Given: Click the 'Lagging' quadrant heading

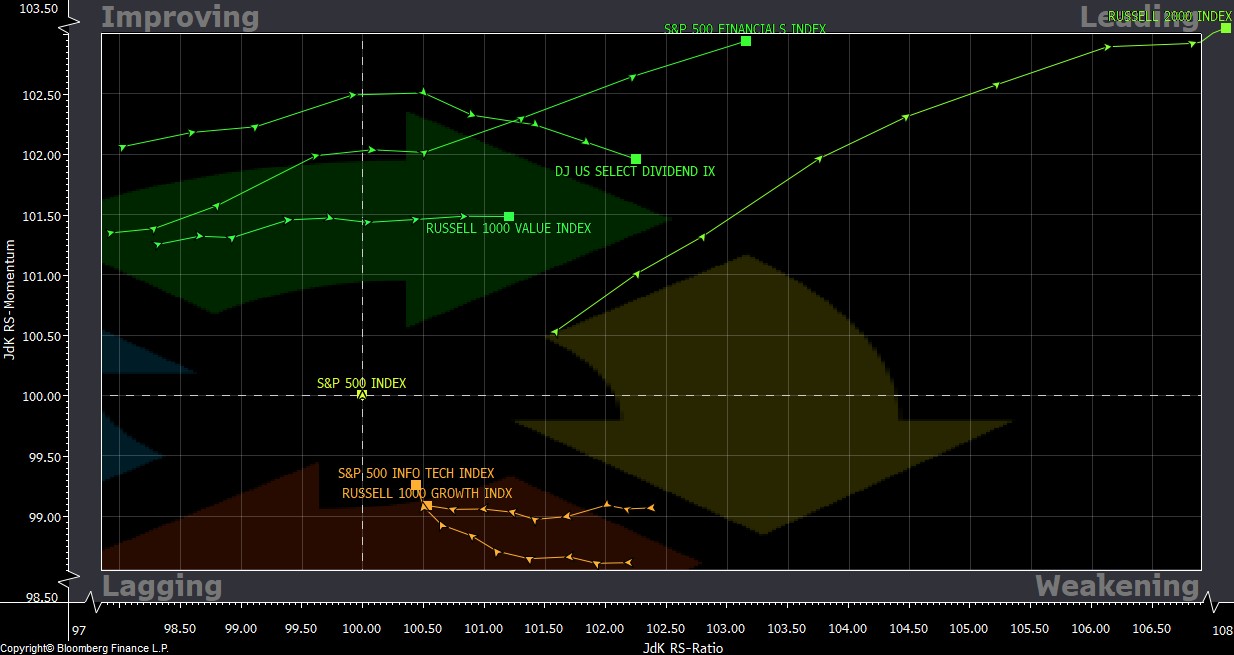Looking at the screenshot, I should pos(162,587).
